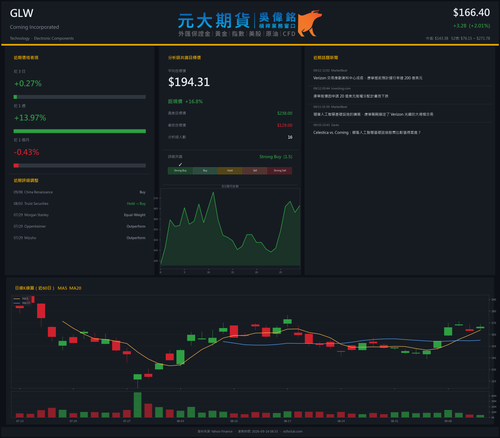The width and height of the screenshot is (500, 438).
Task: Click the tallest green volume bar
Action: pos(137,405)
